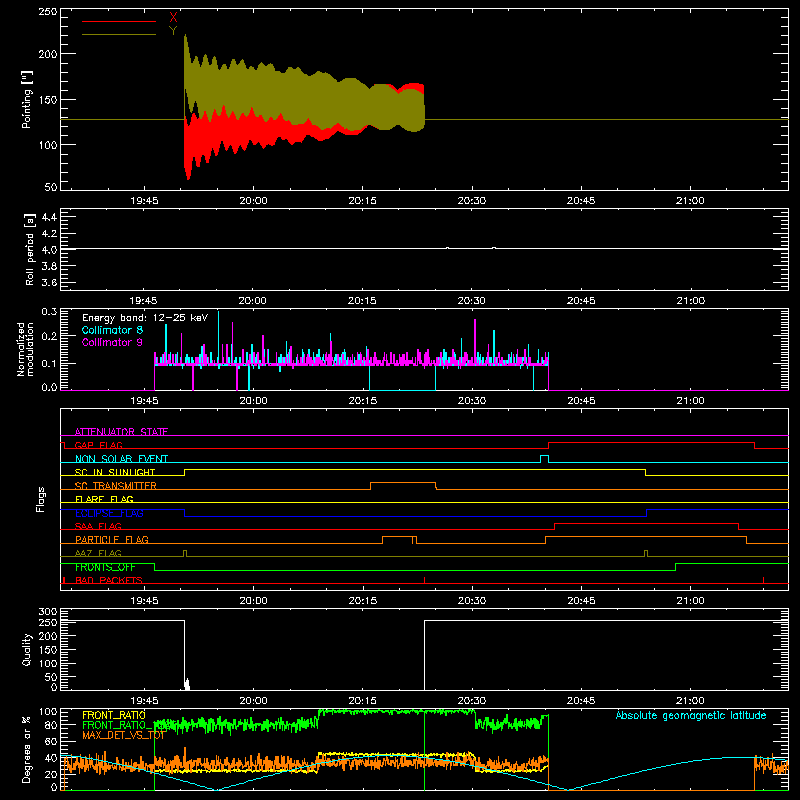Click the 4.0 tick on Roll period axis
This screenshot has height=800, width=800.
(x=49, y=250)
